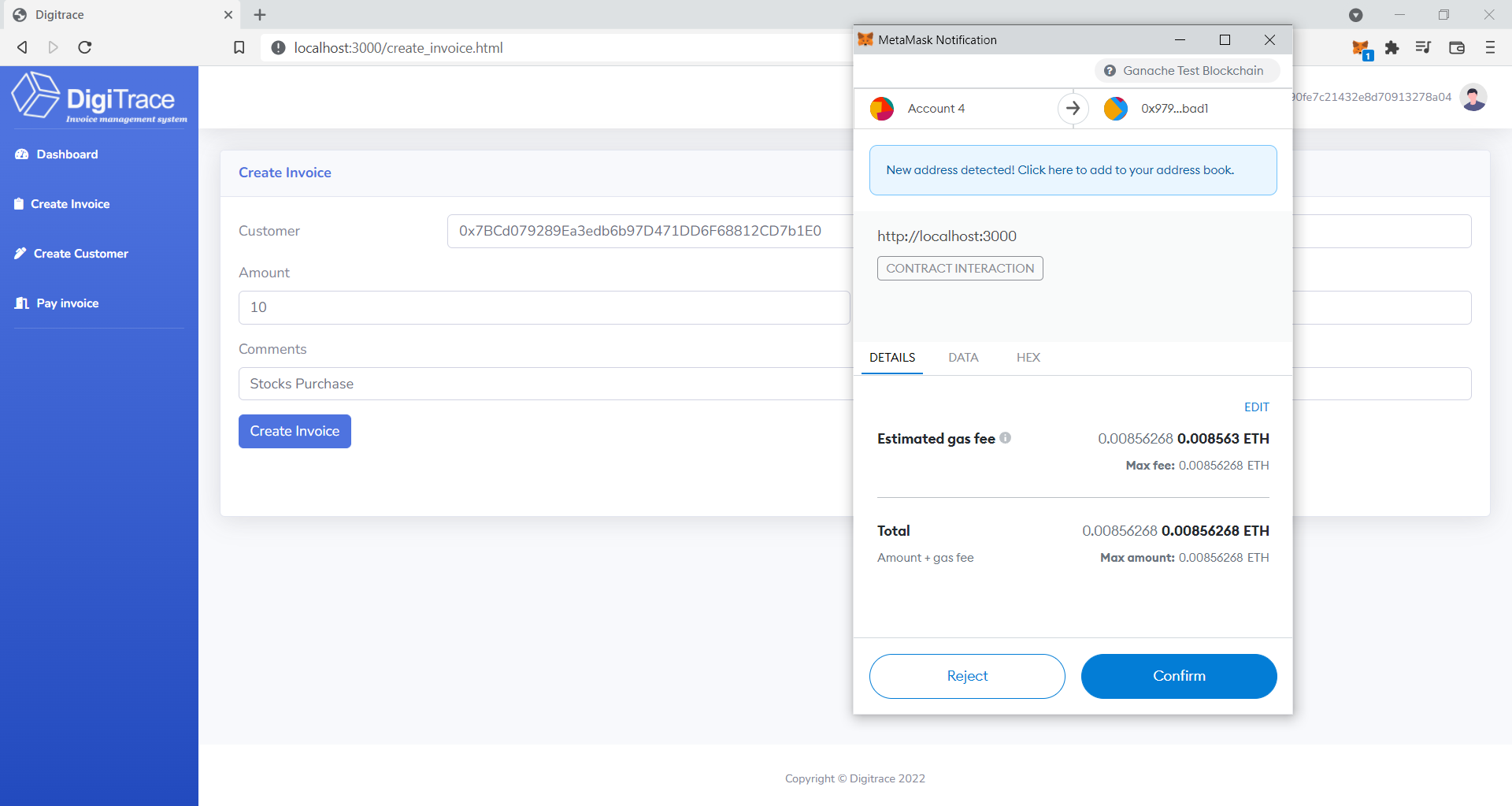The width and height of the screenshot is (1512, 806).
Task: Switch to the HEX tab
Action: tap(1028, 358)
